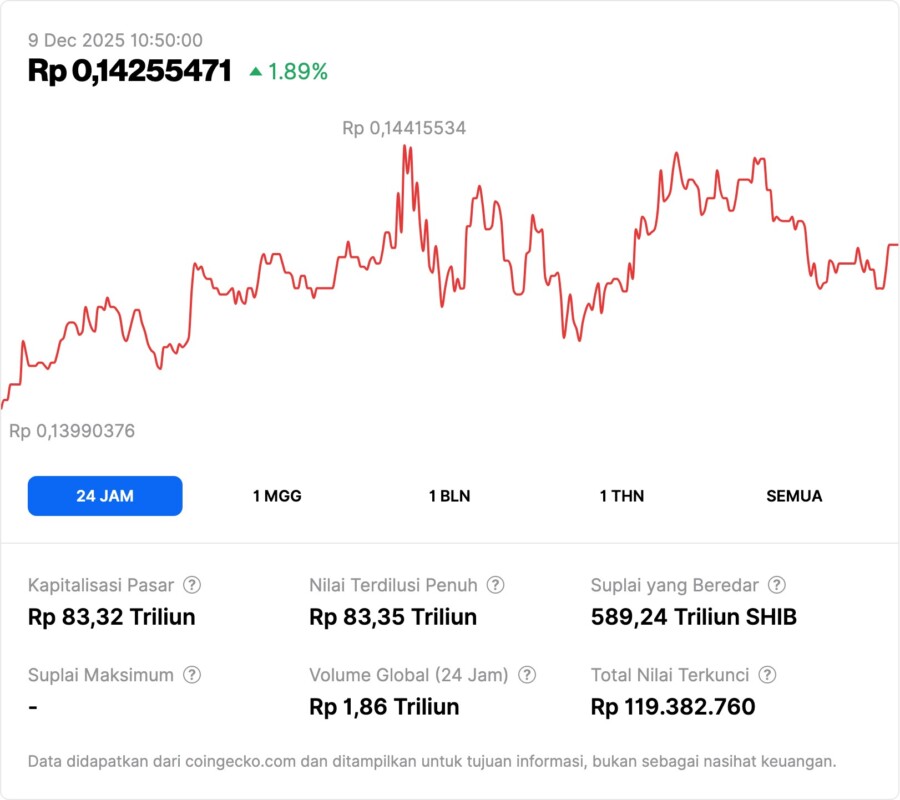Click the green up-arrow price change icon
The height and width of the screenshot is (800, 900).
(256, 72)
